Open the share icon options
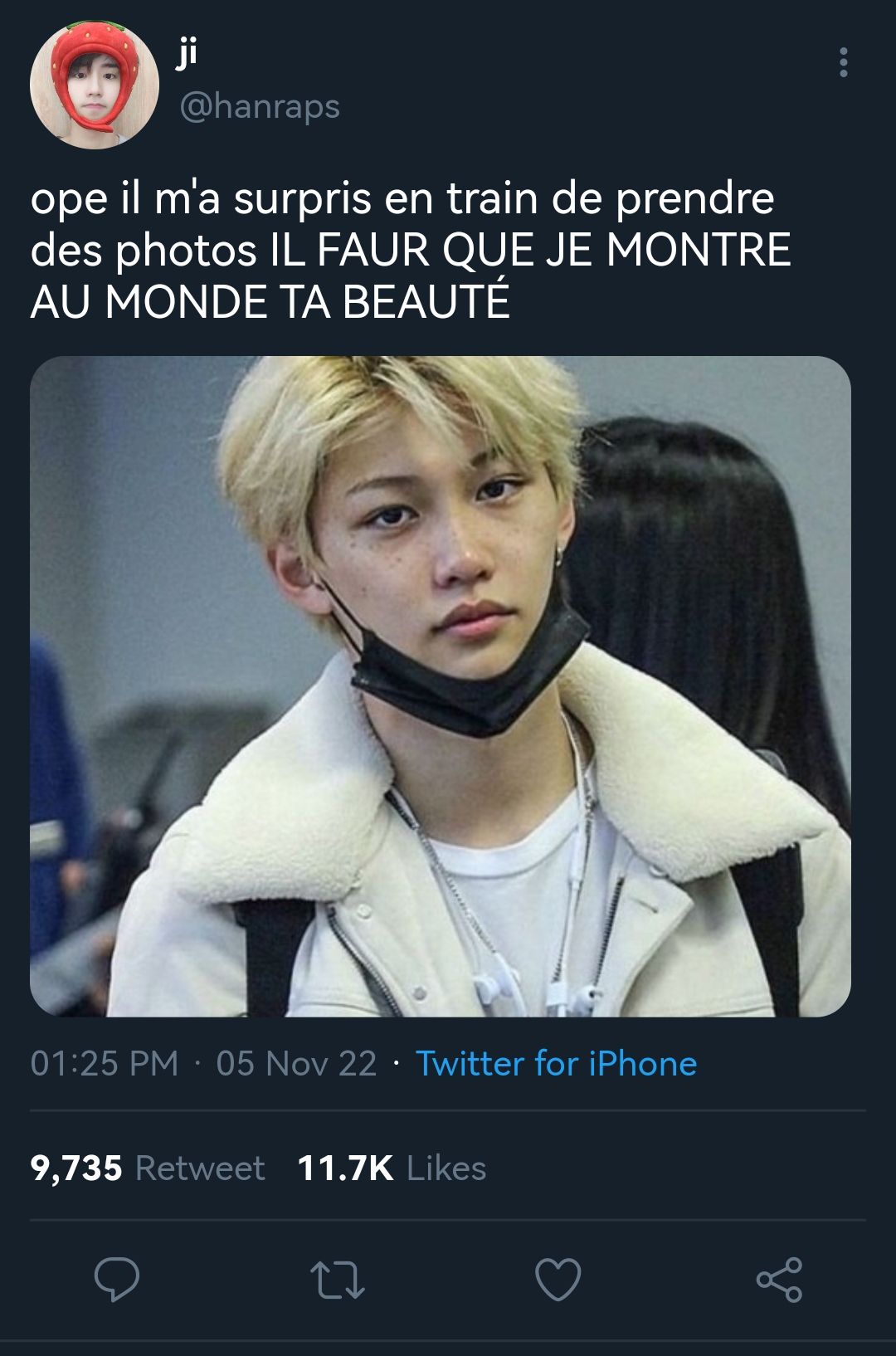The width and height of the screenshot is (896, 1356). pyautogui.click(x=779, y=1279)
